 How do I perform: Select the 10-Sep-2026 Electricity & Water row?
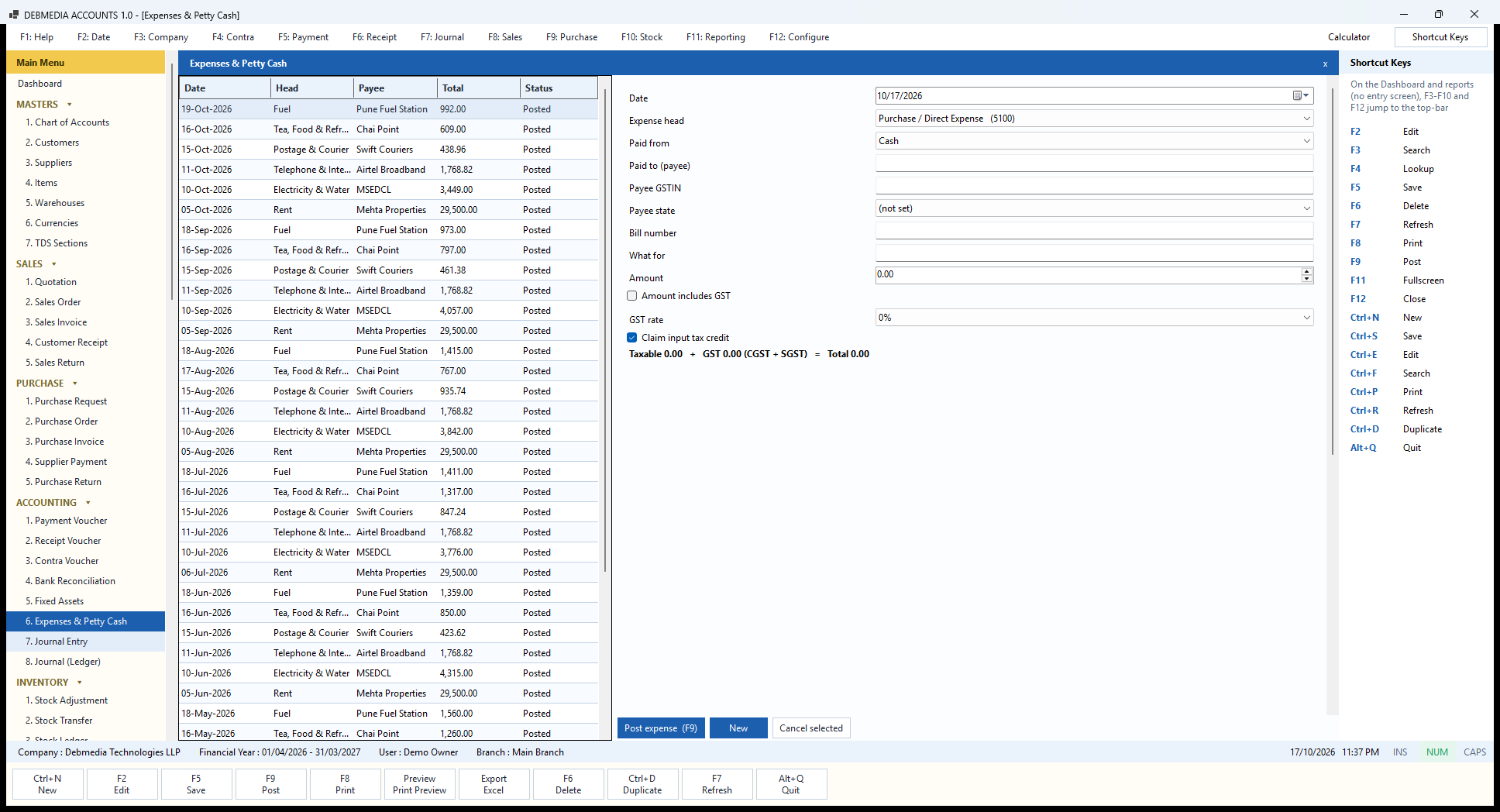click(389, 311)
